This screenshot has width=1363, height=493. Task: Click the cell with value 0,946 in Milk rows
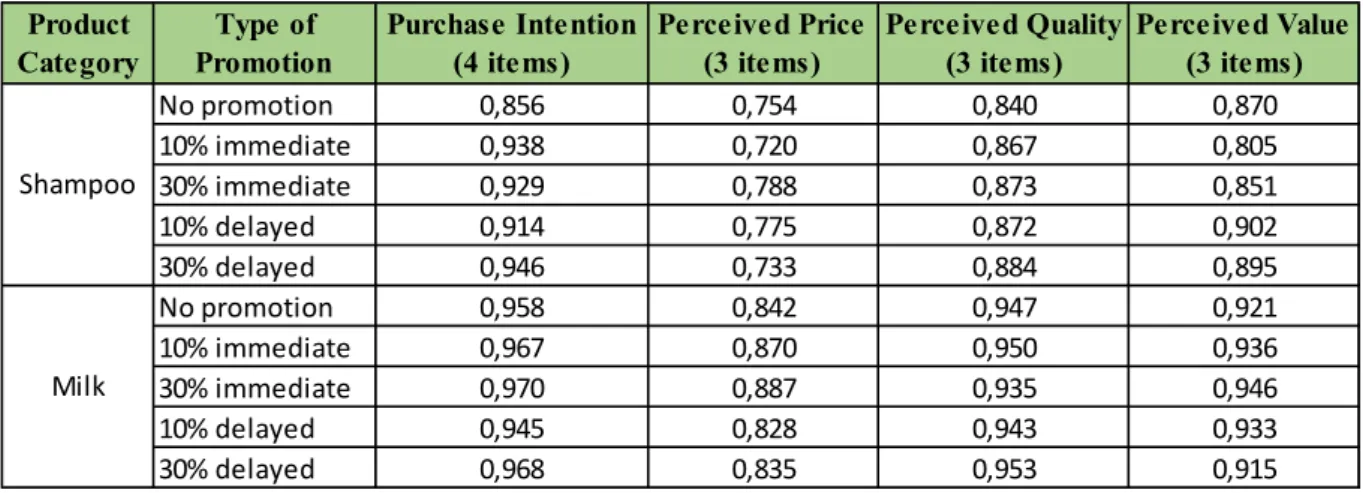click(x=1240, y=388)
